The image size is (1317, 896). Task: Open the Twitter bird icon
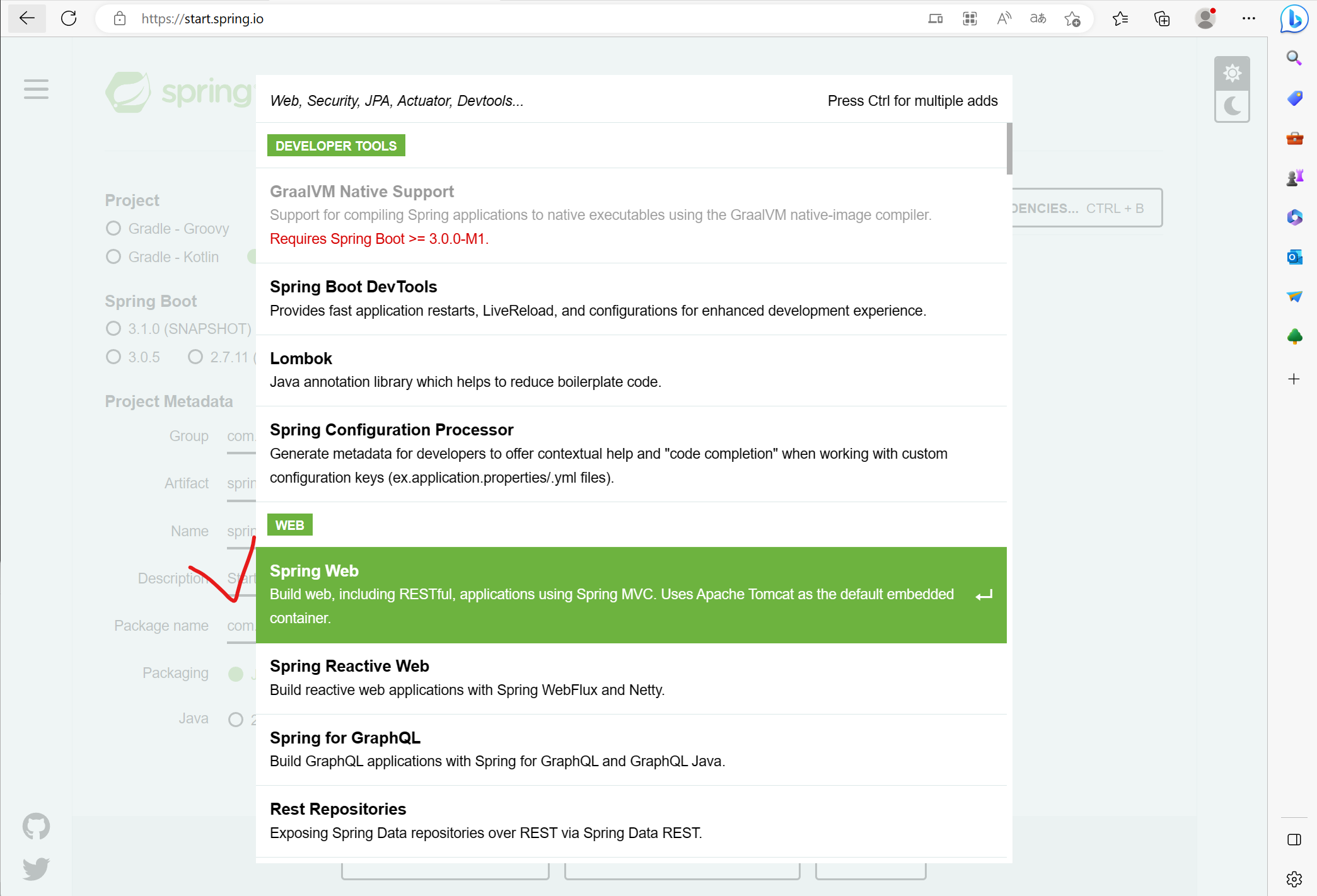pyautogui.click(x=36, y=869)
